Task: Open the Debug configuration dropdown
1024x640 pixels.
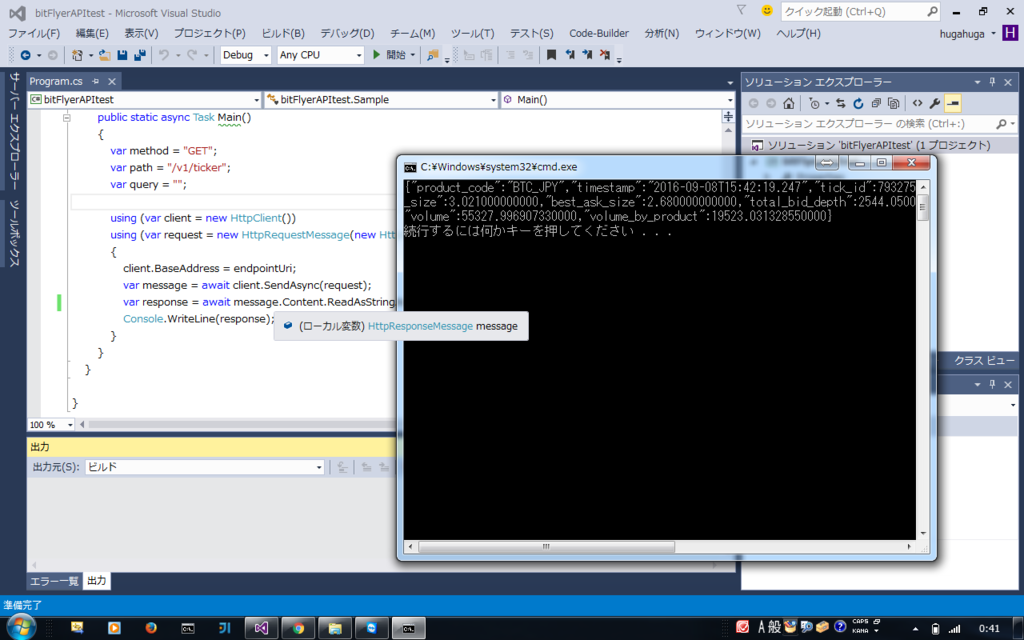Action: [246, 56]
